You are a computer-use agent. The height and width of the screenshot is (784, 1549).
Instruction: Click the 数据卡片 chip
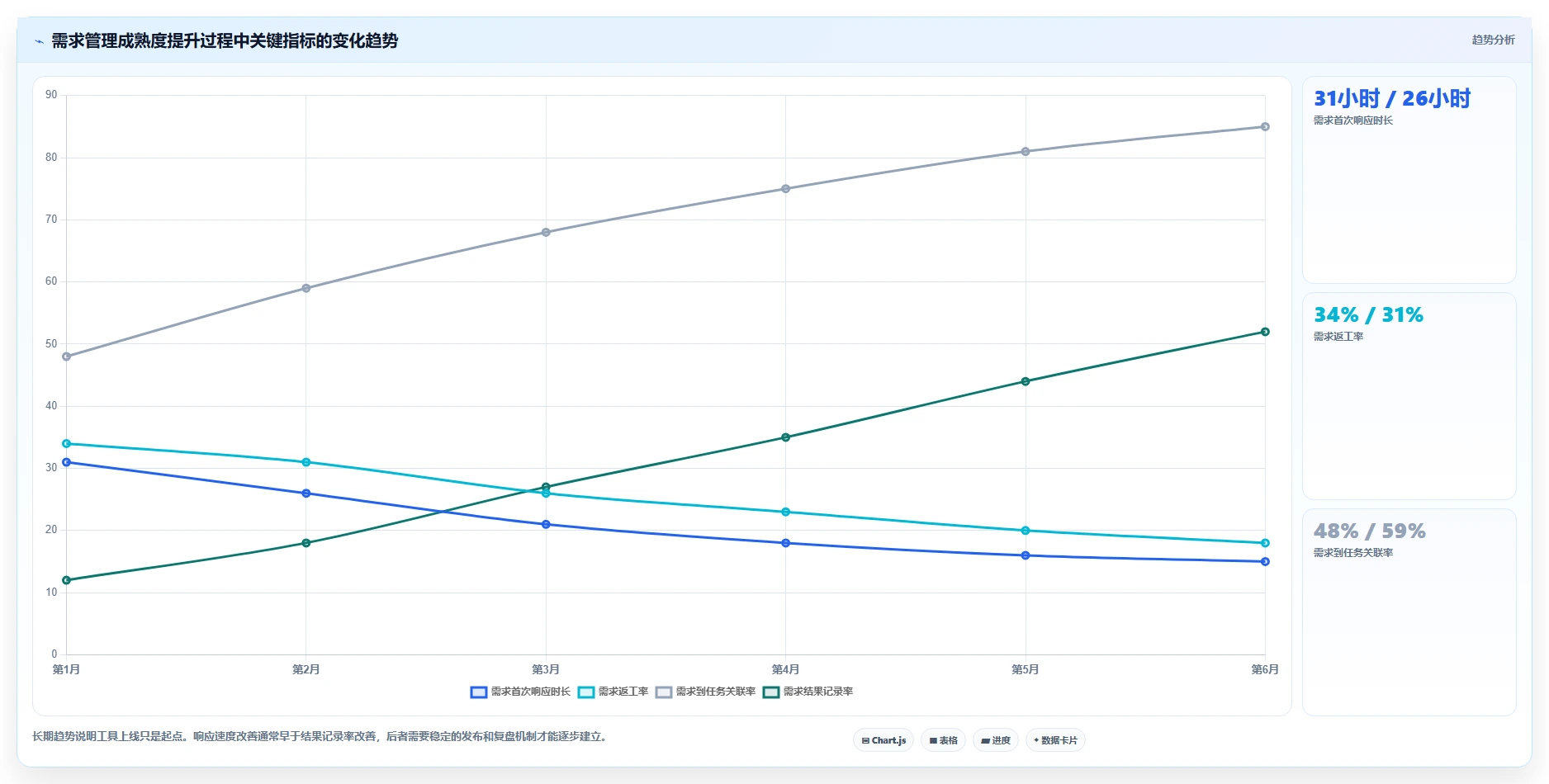[x=1055, y=740]
